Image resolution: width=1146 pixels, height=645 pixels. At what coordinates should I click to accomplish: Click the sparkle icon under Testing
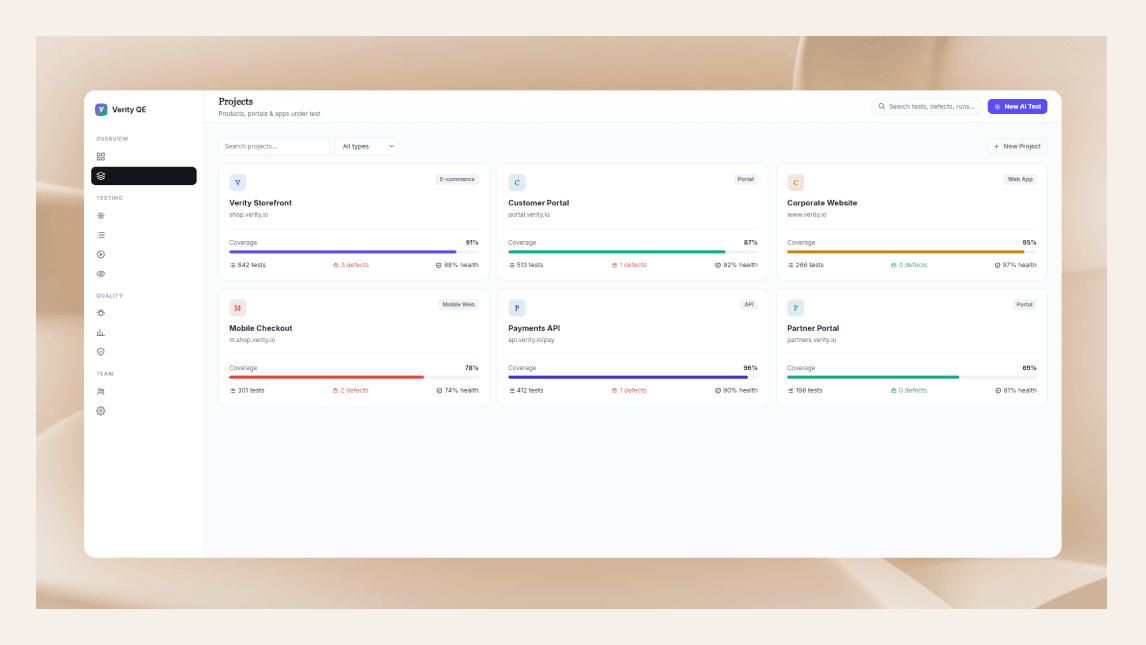tap(101, 215)
